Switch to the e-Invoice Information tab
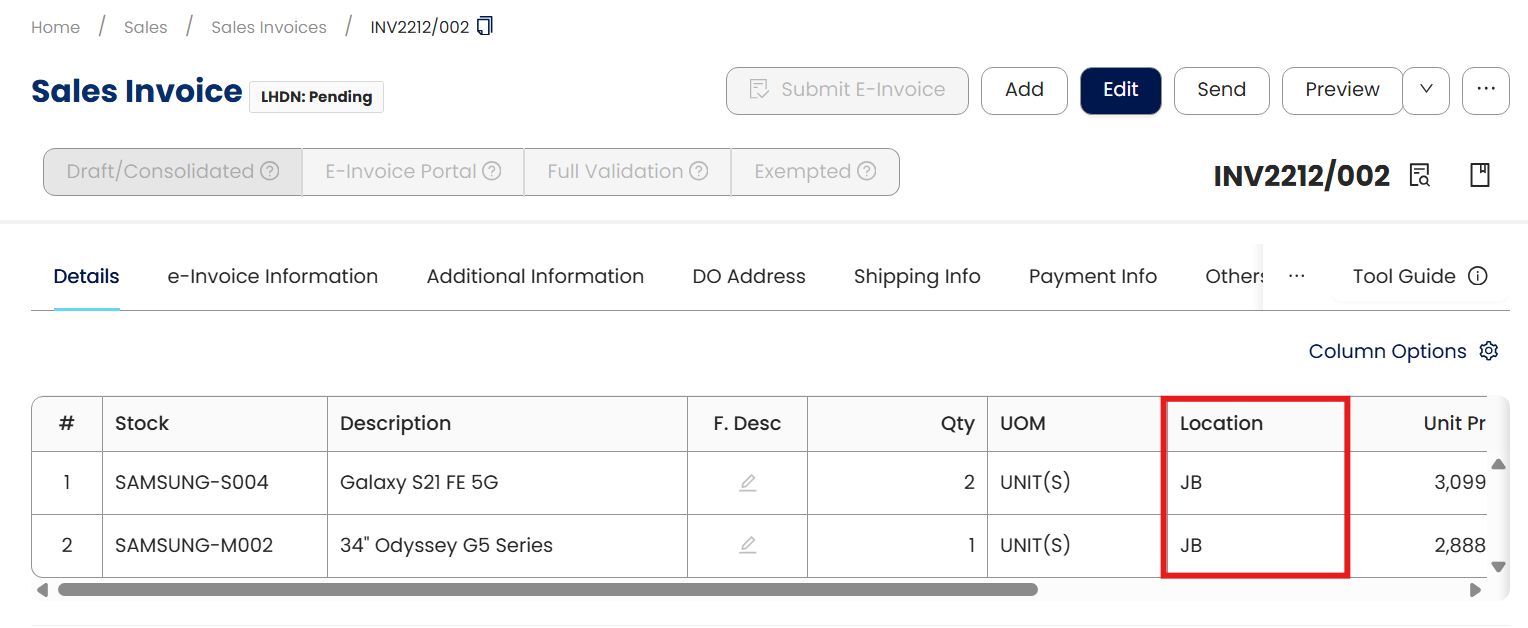 [272, 276]
